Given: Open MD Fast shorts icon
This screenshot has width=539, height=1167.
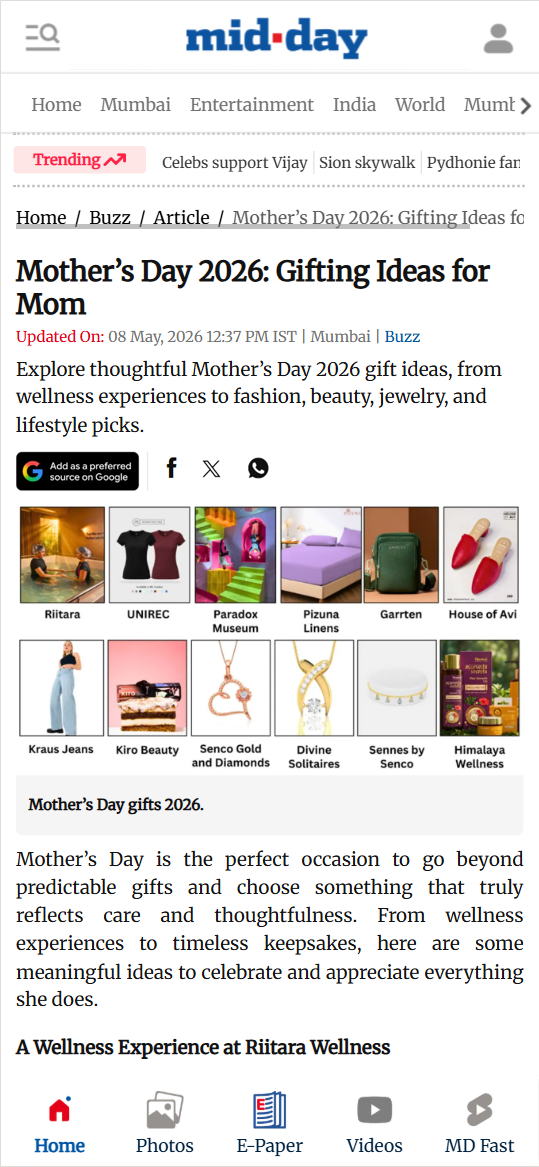Looking at the screenshot, I should [479, 1122].
